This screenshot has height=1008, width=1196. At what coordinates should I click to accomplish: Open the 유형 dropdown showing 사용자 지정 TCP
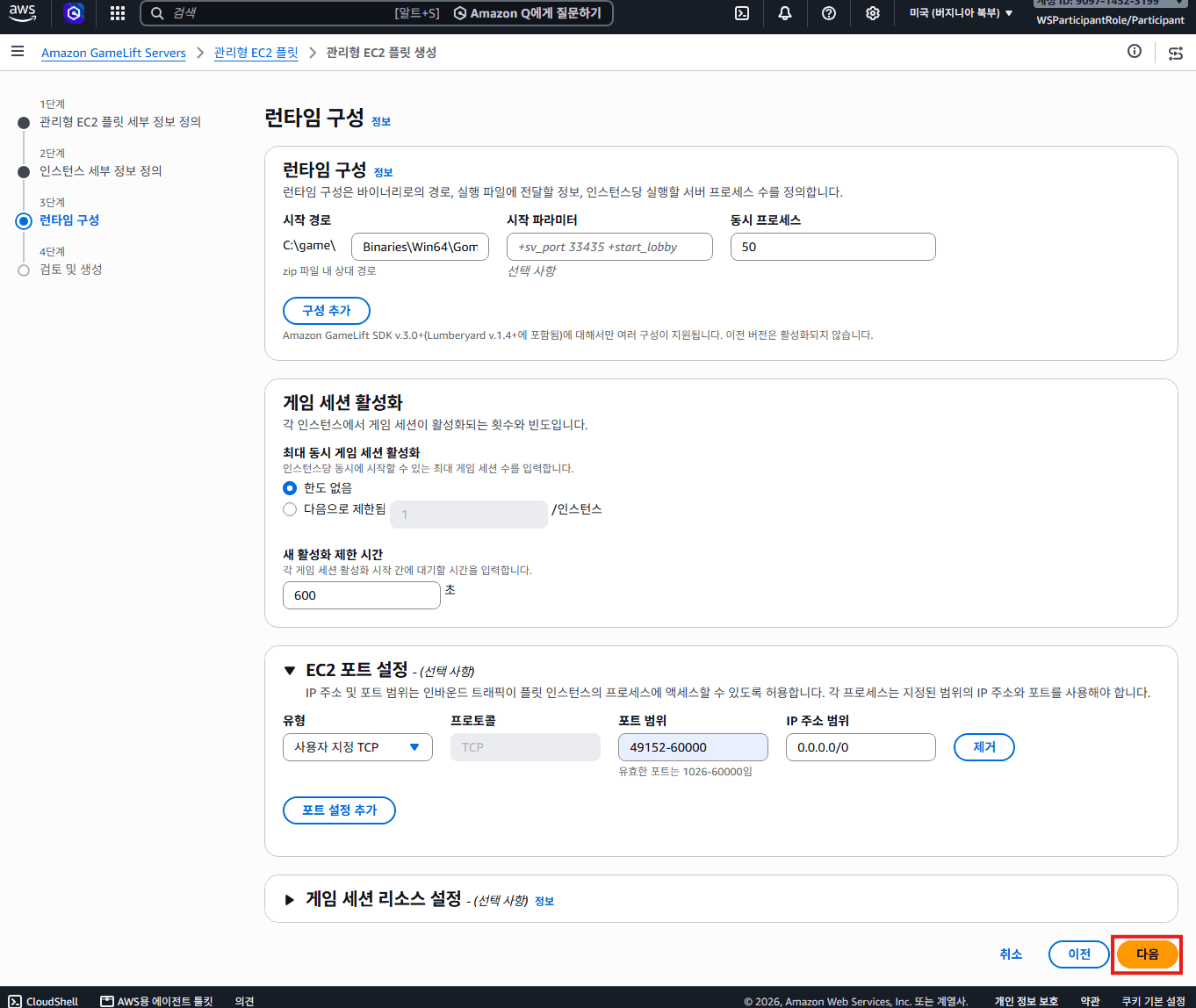tap(357, 747)
